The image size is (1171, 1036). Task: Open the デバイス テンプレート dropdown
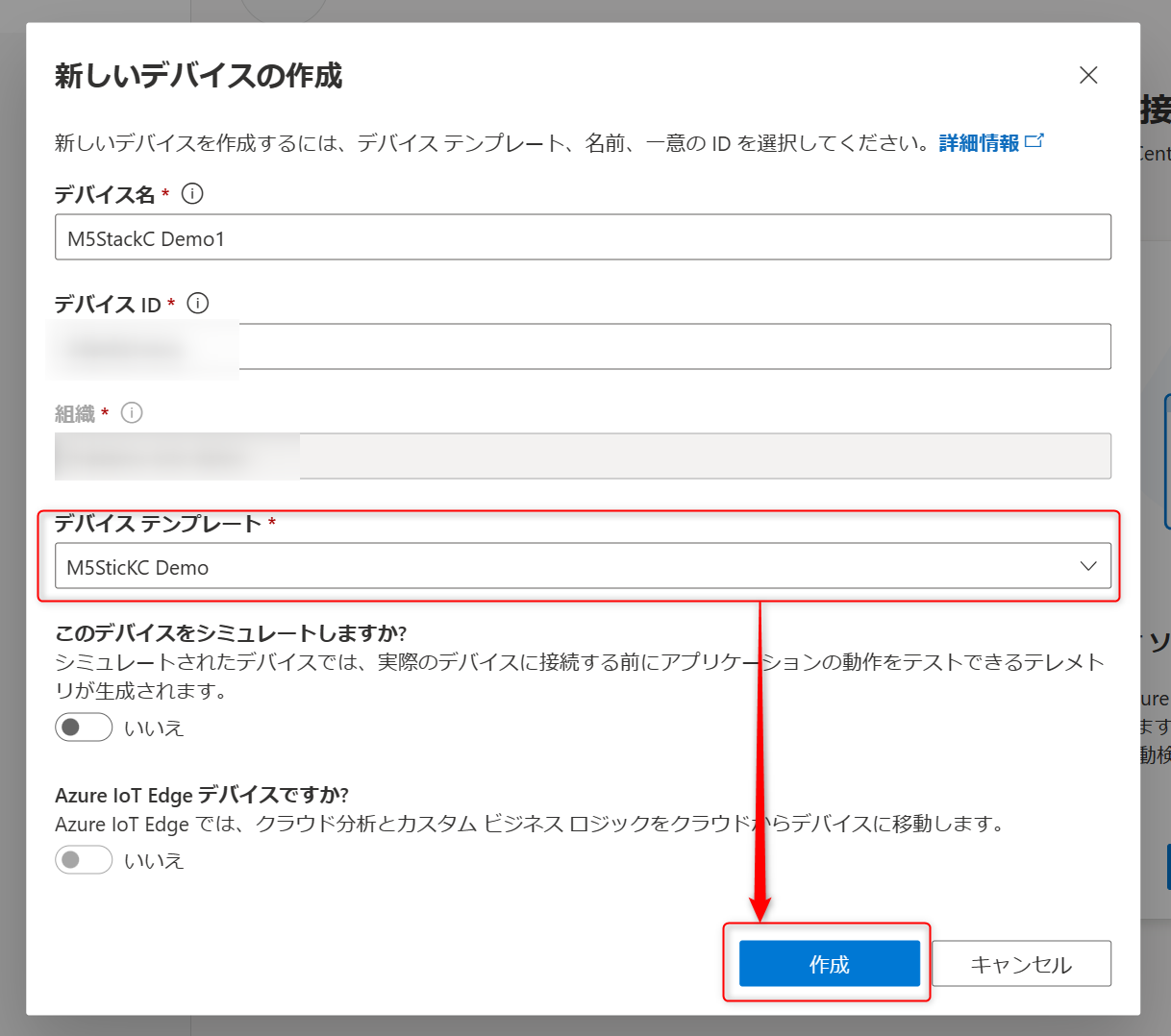(583, 566)
